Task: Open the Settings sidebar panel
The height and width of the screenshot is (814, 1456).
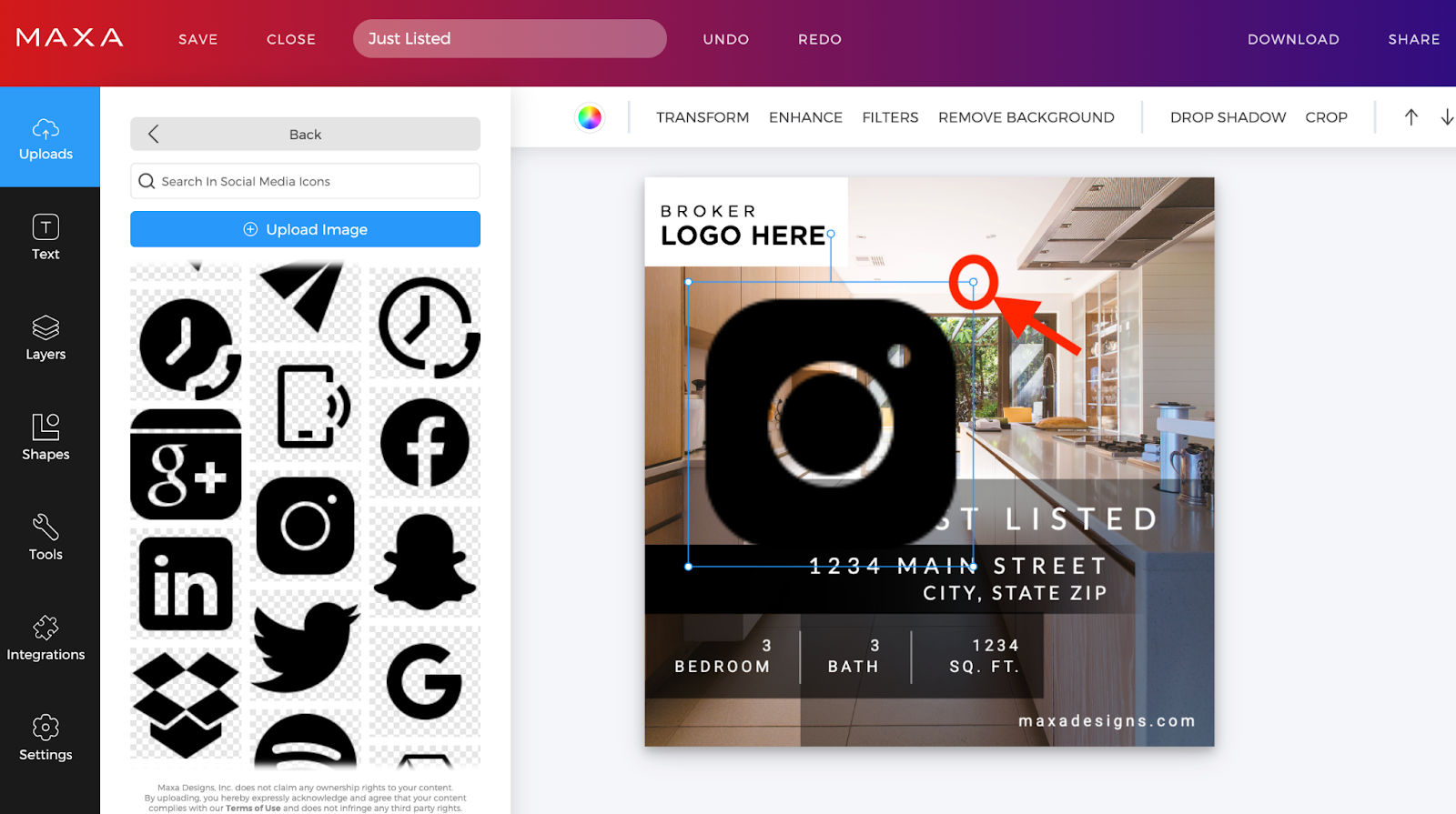Action: click(x=45, y=738)
